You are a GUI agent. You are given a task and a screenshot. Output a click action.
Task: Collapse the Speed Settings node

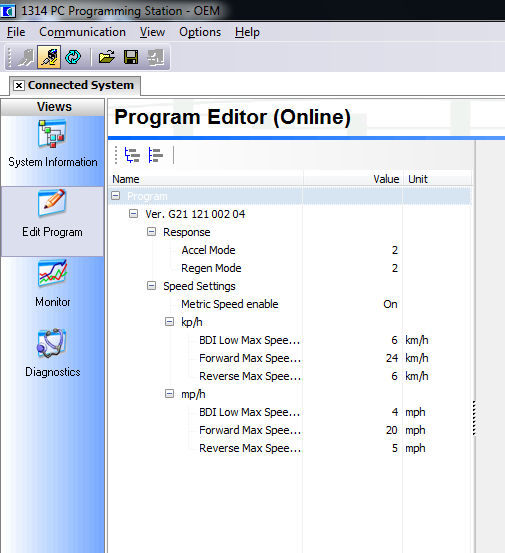(151, 286)
